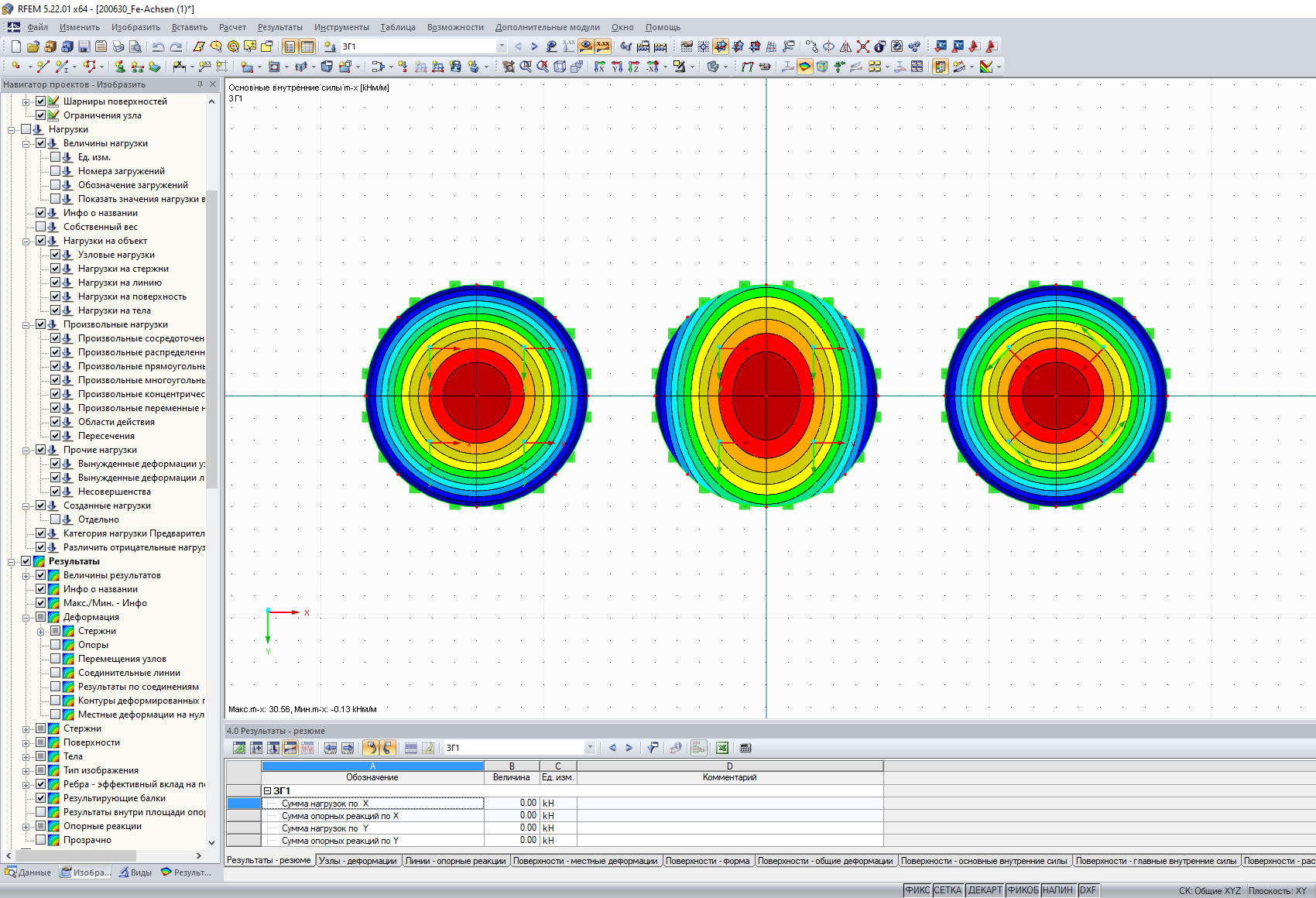This screenshot has width=1316, height=898.
Task: Open the Файл menu
Action: click(x=37, y=27)
